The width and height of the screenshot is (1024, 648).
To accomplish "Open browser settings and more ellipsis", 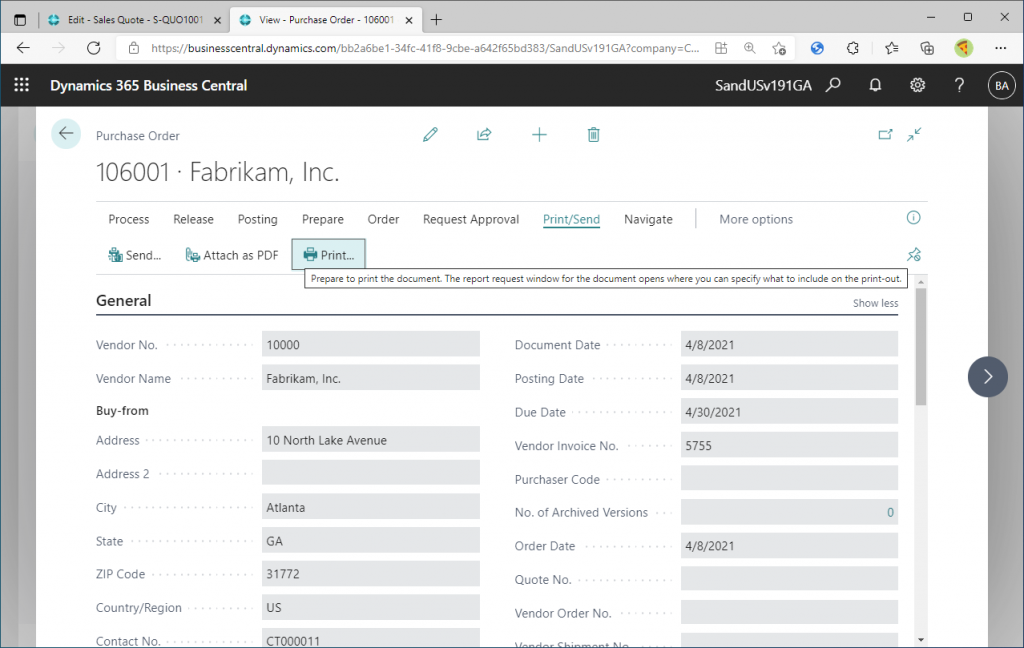I will [x=1000, y=48].
